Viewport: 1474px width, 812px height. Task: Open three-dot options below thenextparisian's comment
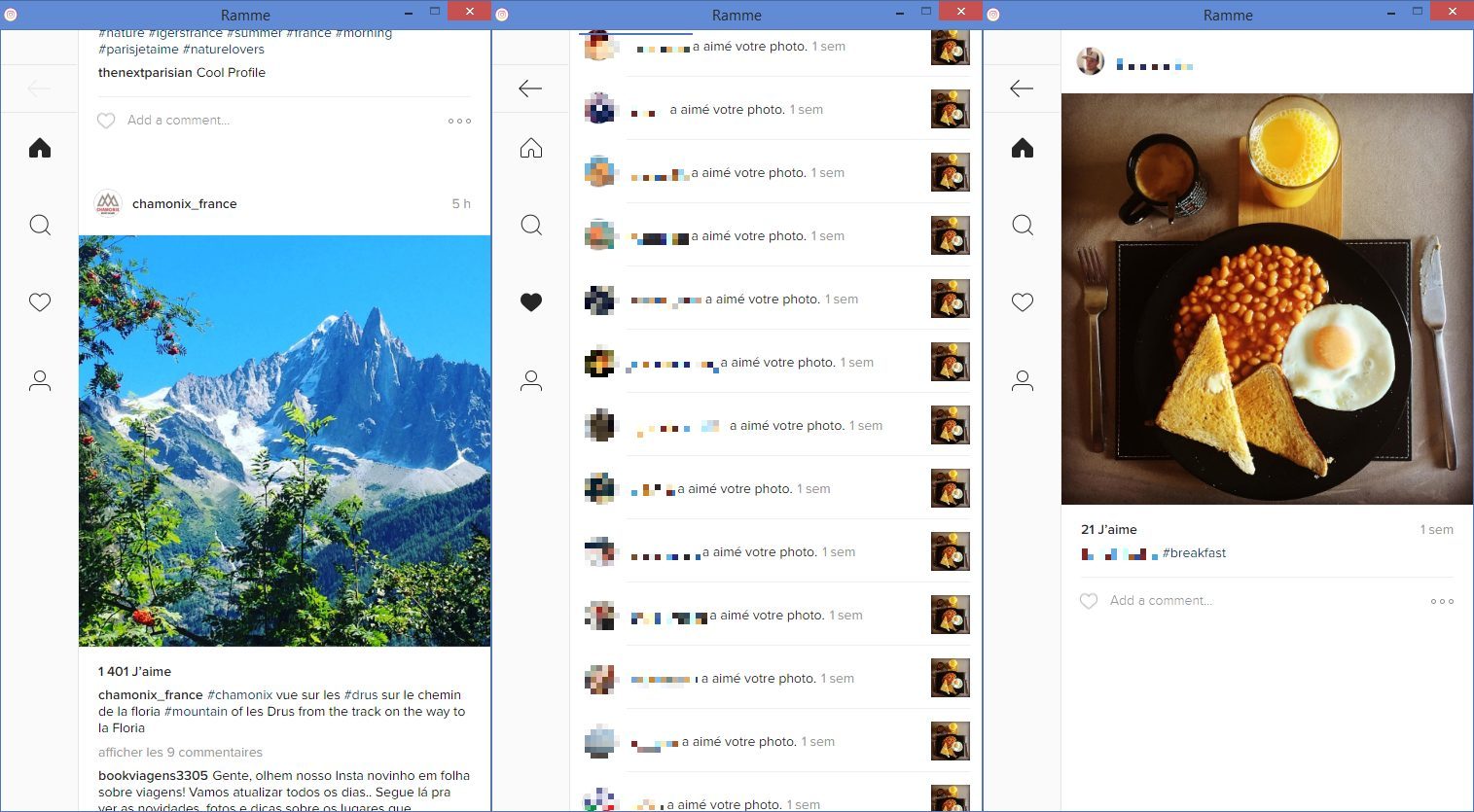459,122
